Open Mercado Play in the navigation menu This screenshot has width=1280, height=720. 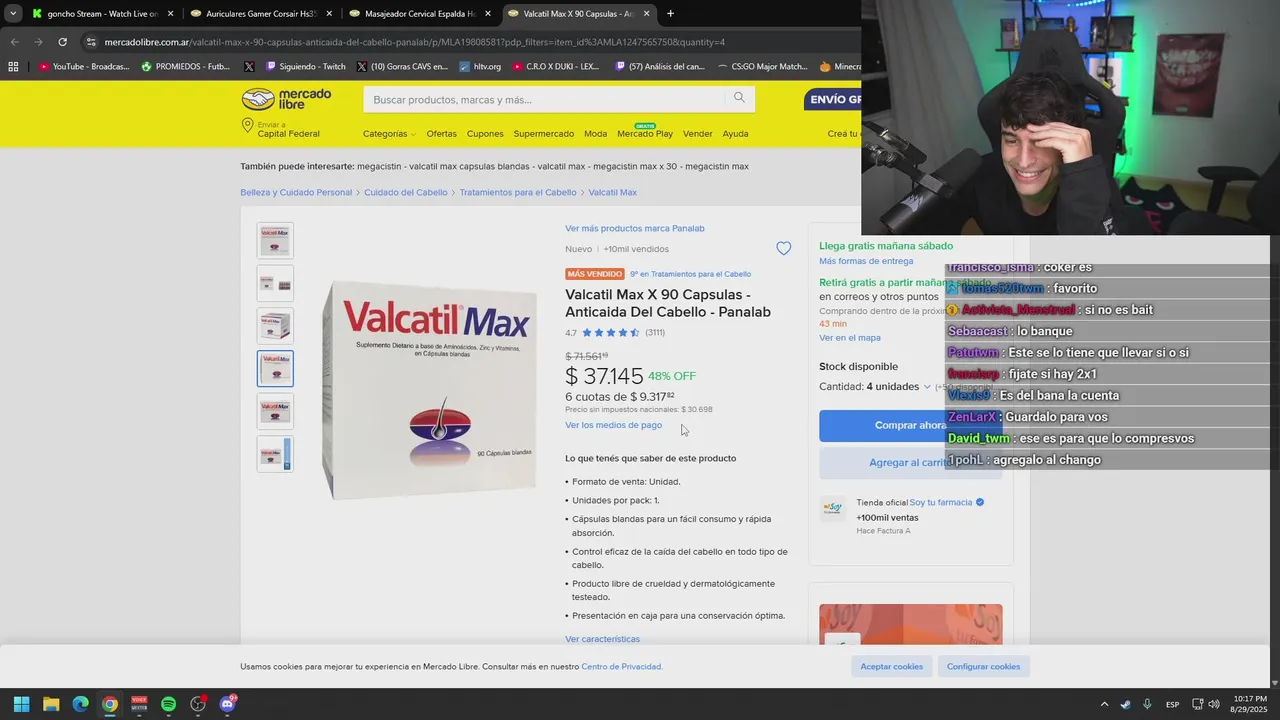pyautogui.click(x=645, y=134)
